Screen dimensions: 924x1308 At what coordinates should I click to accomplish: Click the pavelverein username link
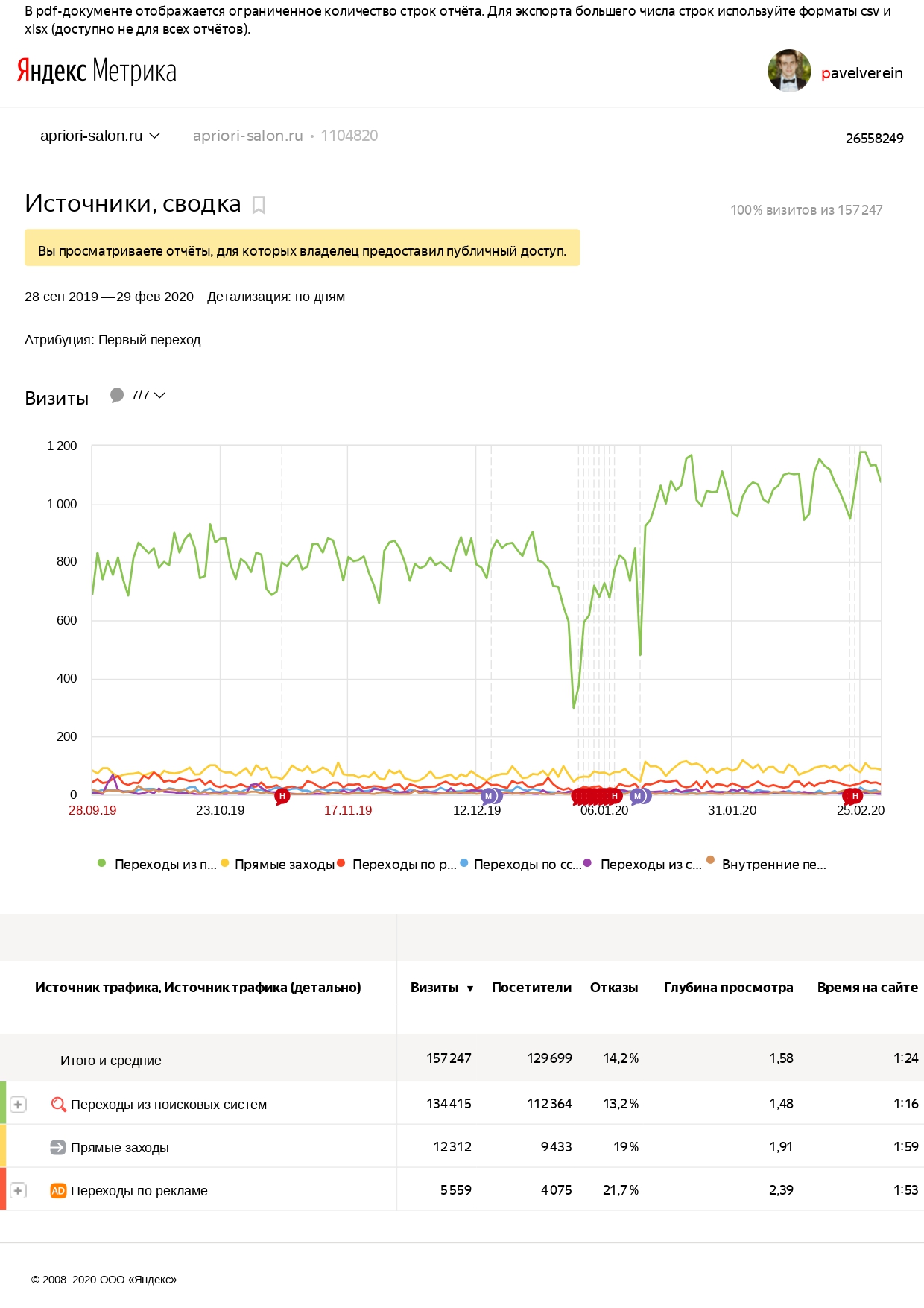point(861,73)
